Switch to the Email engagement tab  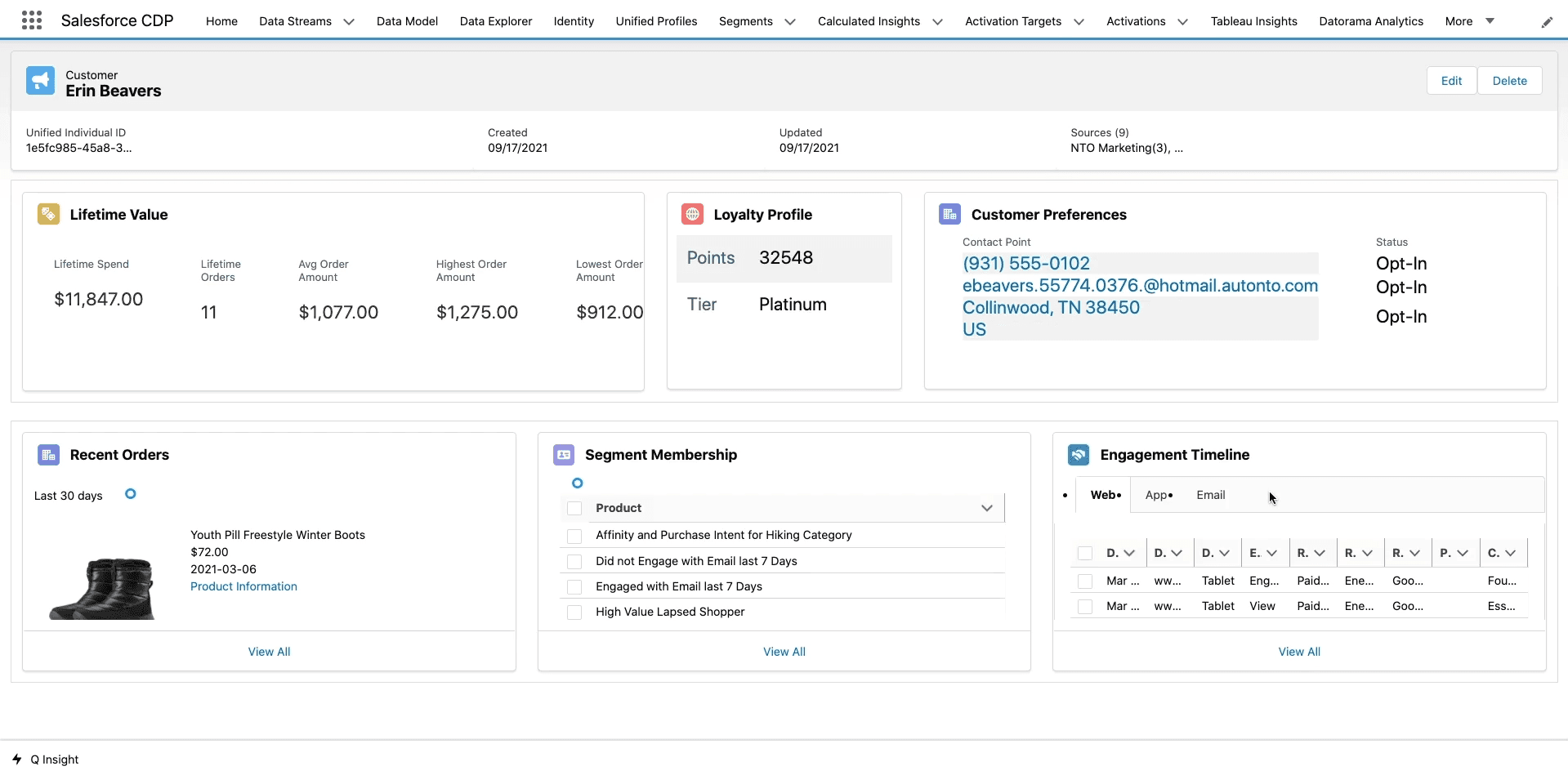click(1210, 494)
